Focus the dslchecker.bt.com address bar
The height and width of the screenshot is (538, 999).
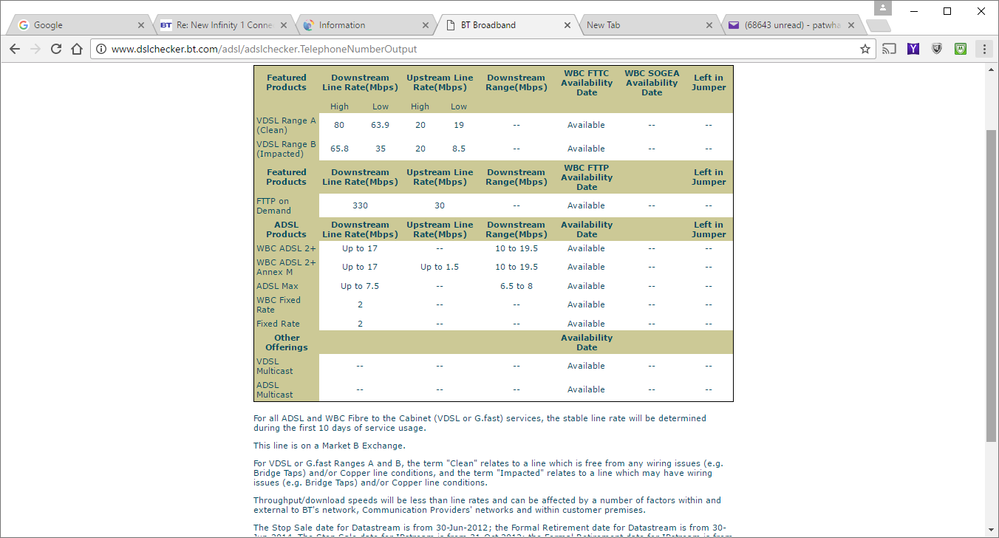[484, 49]
